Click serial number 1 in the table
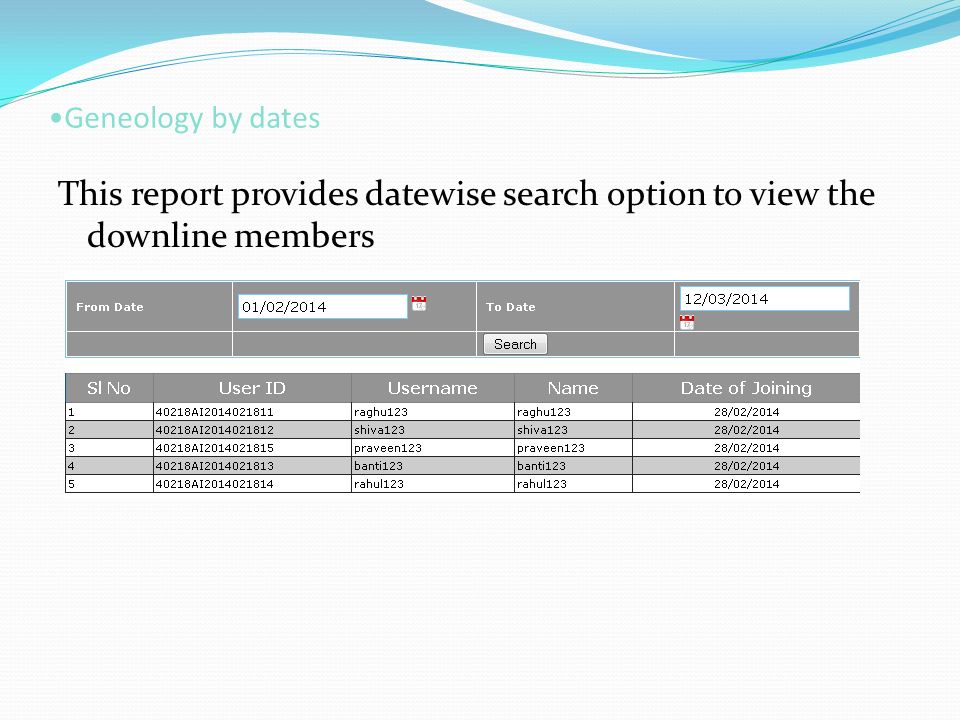The height and width of the screenshot is (720, 960). (x=71, y=412)
